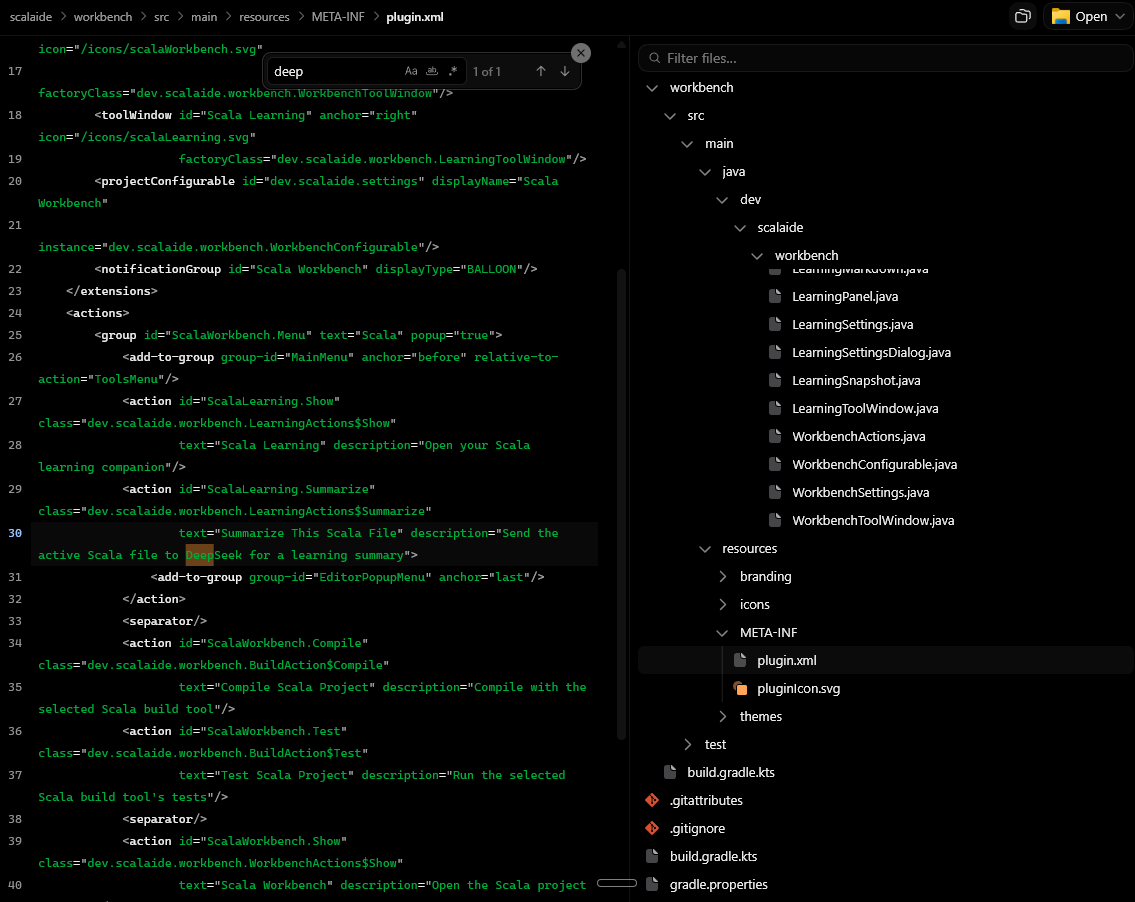Open the project with the Open button
This screenshot has height=902, width=1135.
click(1081, 16)
